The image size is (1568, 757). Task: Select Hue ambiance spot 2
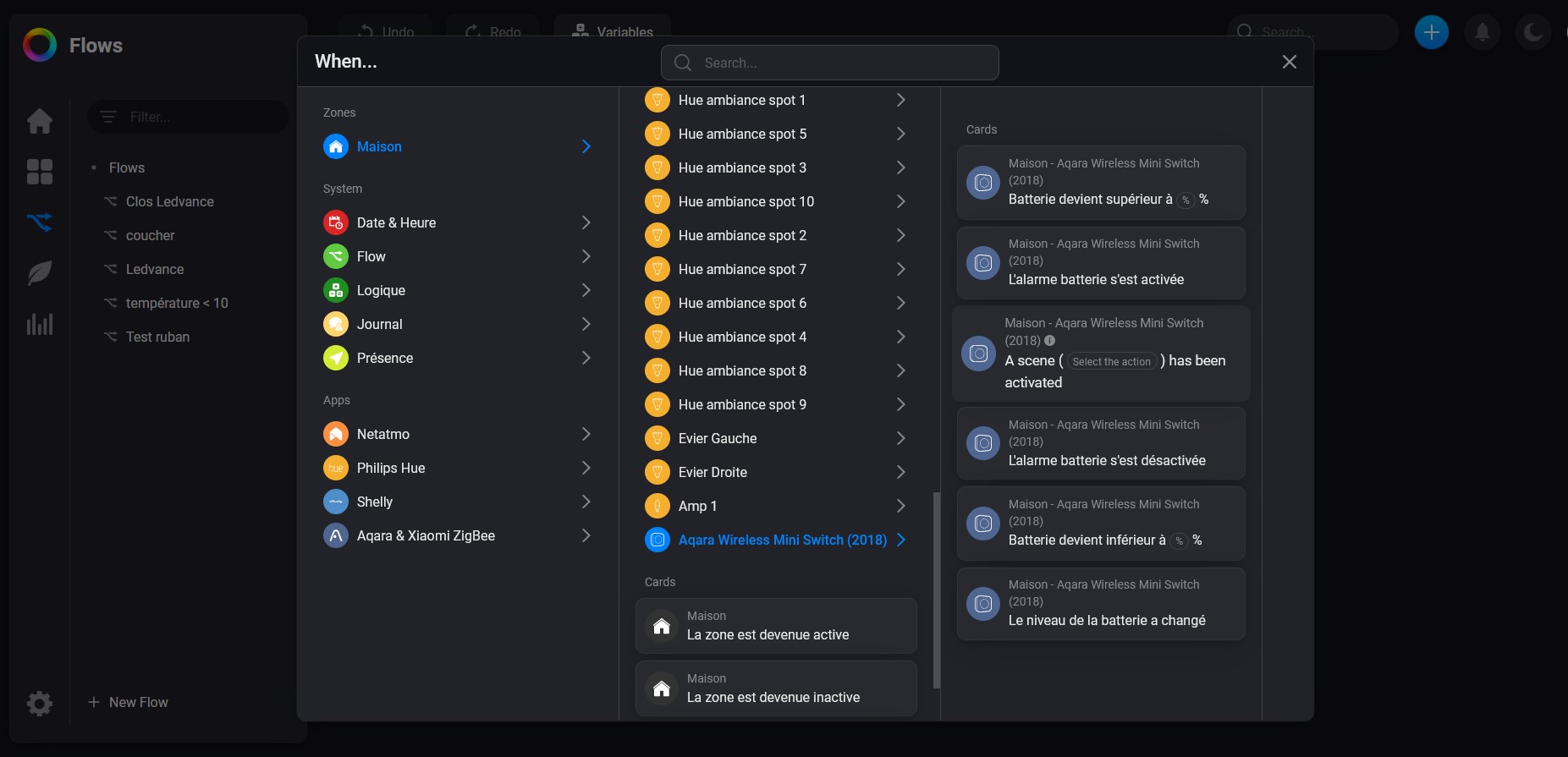pos(776,235)
